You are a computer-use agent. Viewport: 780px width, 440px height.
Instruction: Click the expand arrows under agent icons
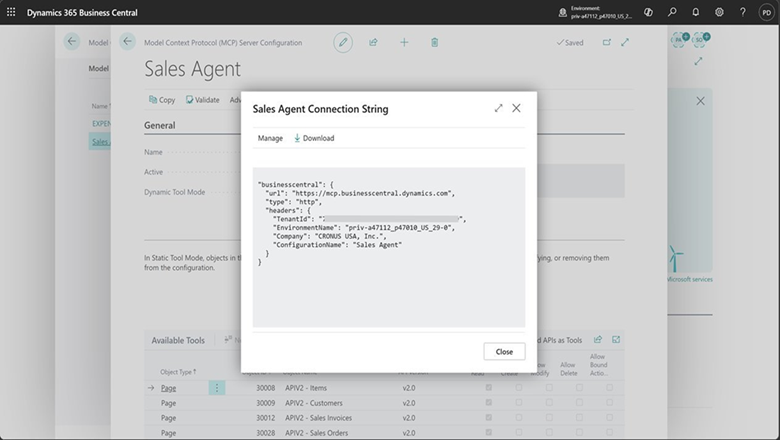coord(698,61)
